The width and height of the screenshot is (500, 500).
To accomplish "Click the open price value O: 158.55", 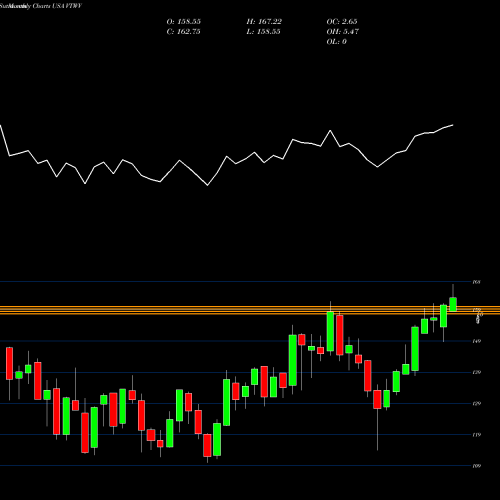I will tap(184, 22).
